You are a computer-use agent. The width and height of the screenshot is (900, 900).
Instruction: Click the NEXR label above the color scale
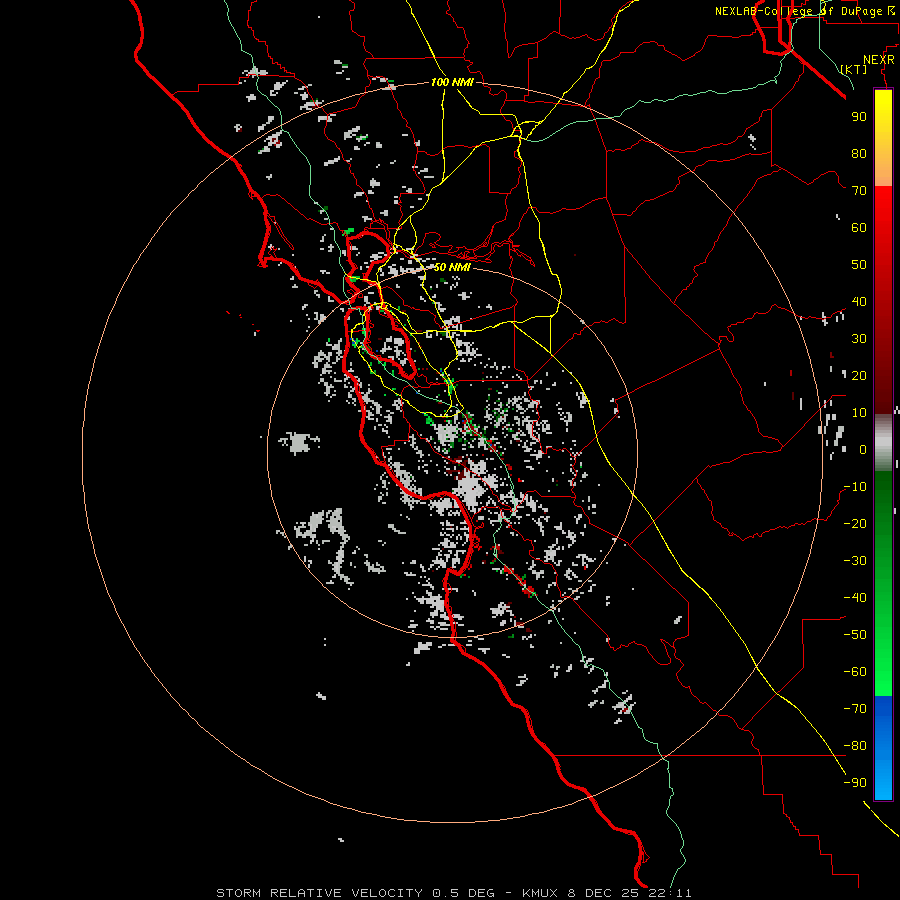point(879,60)
